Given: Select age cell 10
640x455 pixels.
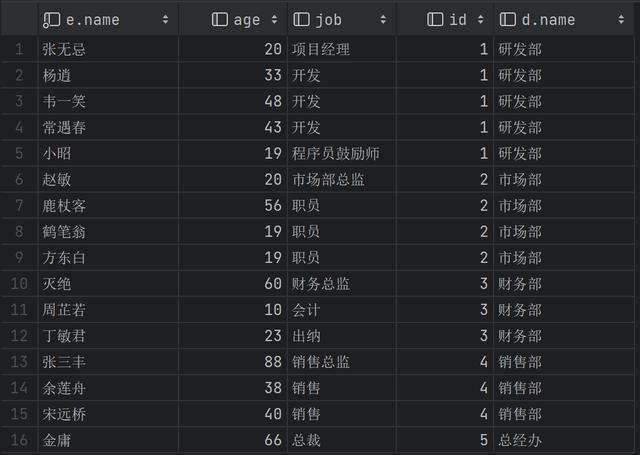Looking at the screenshot, I should tap(273, 310).
